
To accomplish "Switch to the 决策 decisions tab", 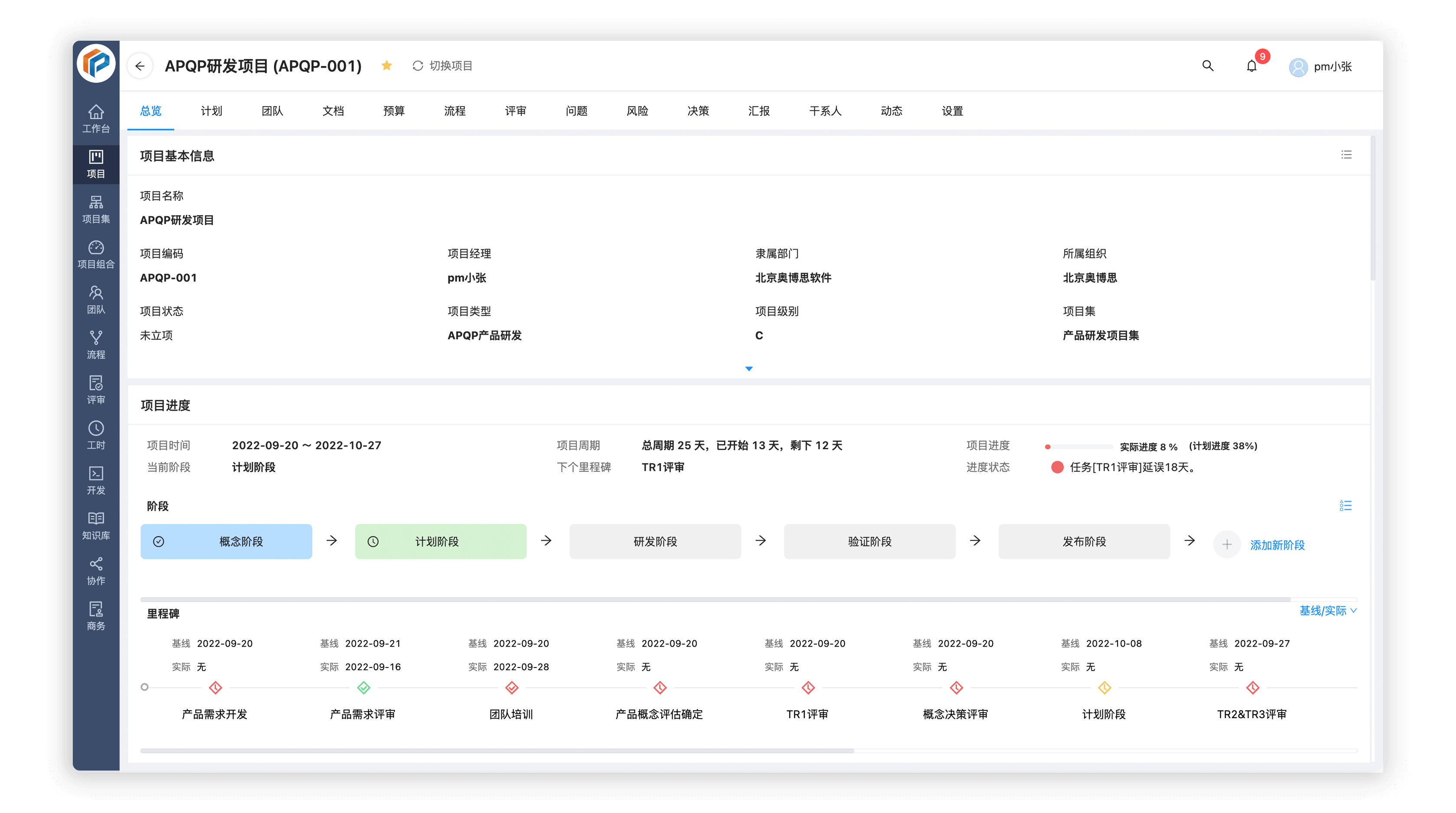I will coord(698,111).
